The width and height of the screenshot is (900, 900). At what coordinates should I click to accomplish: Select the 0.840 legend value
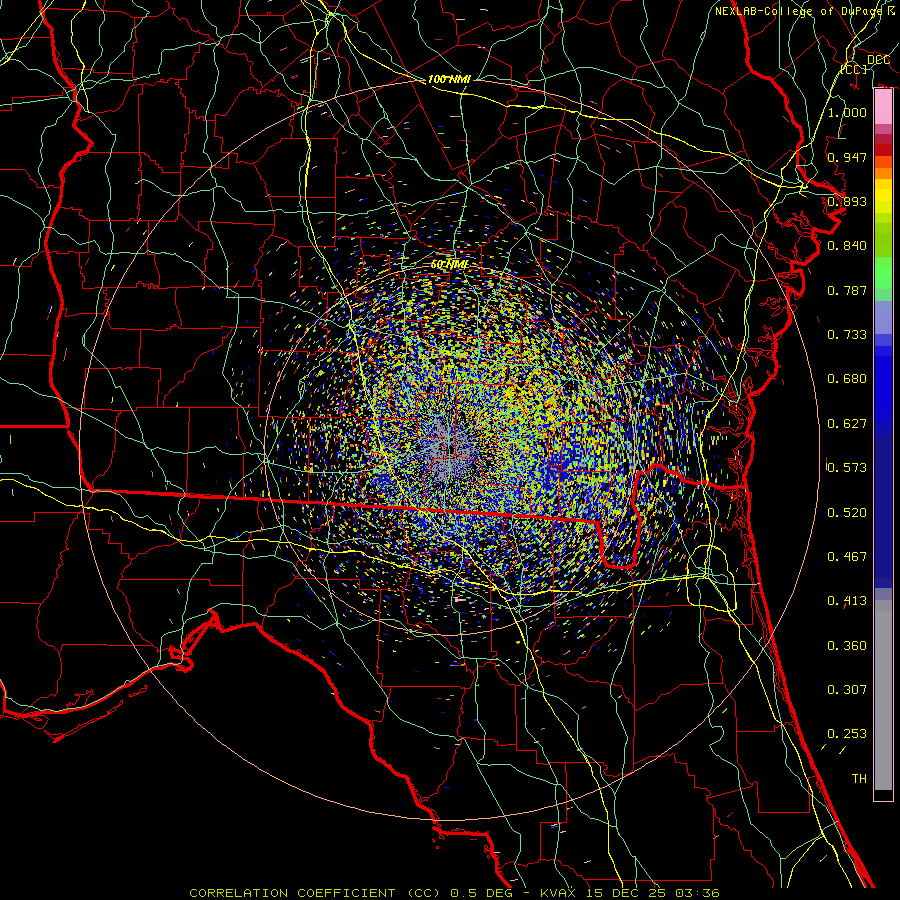tap(847, 246)
